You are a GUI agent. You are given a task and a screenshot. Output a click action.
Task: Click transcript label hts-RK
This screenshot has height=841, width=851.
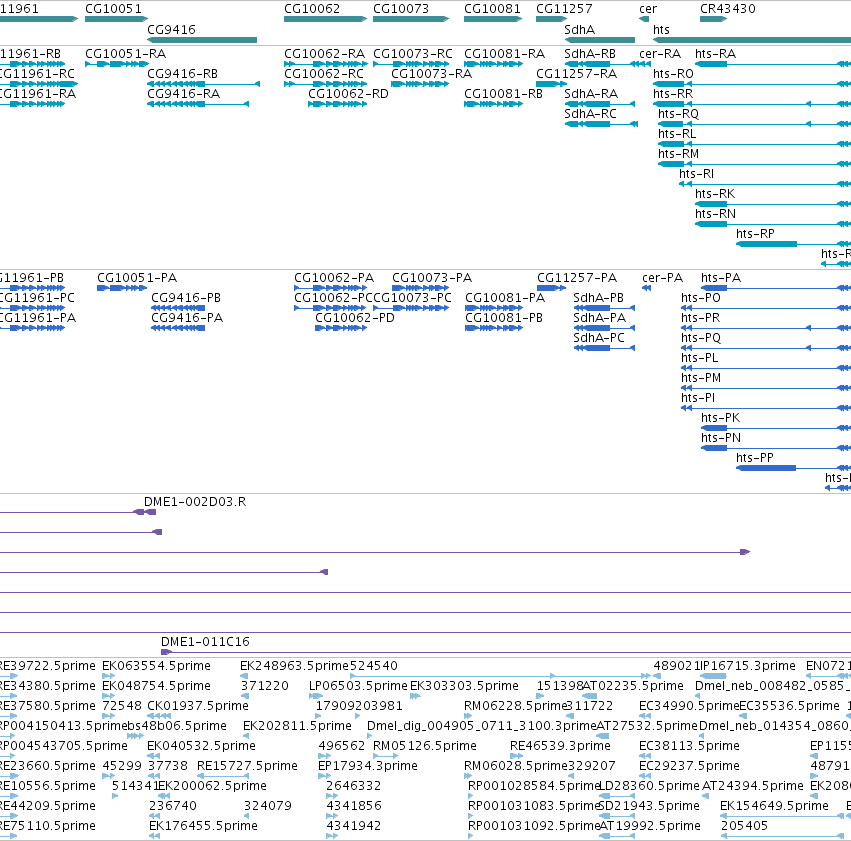pos(715,194)
